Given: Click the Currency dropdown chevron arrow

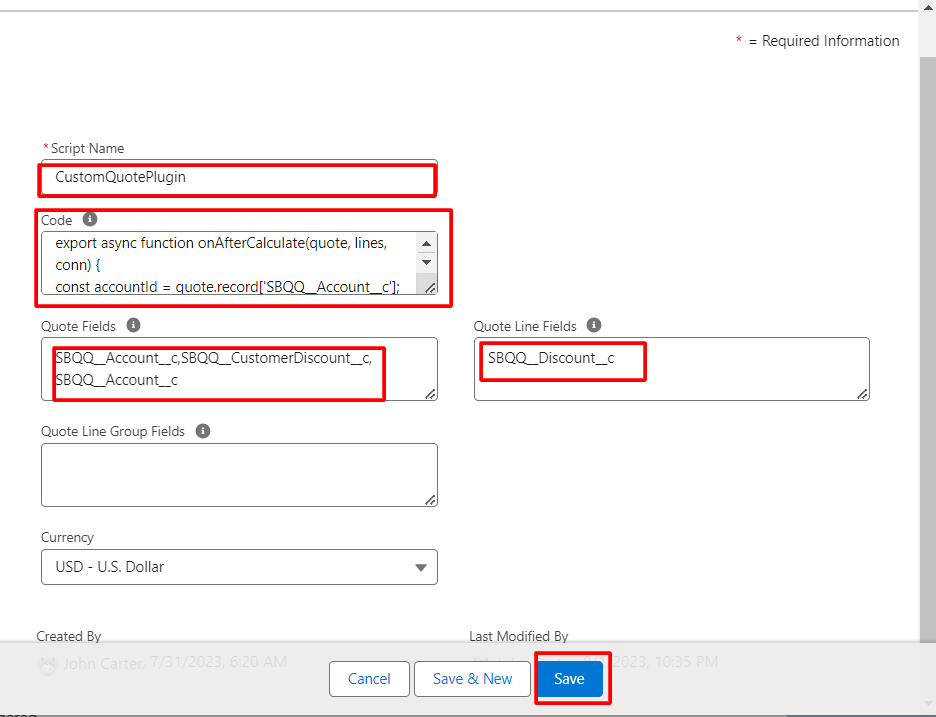Looking at the screenshot, I should tap(420, 567).
